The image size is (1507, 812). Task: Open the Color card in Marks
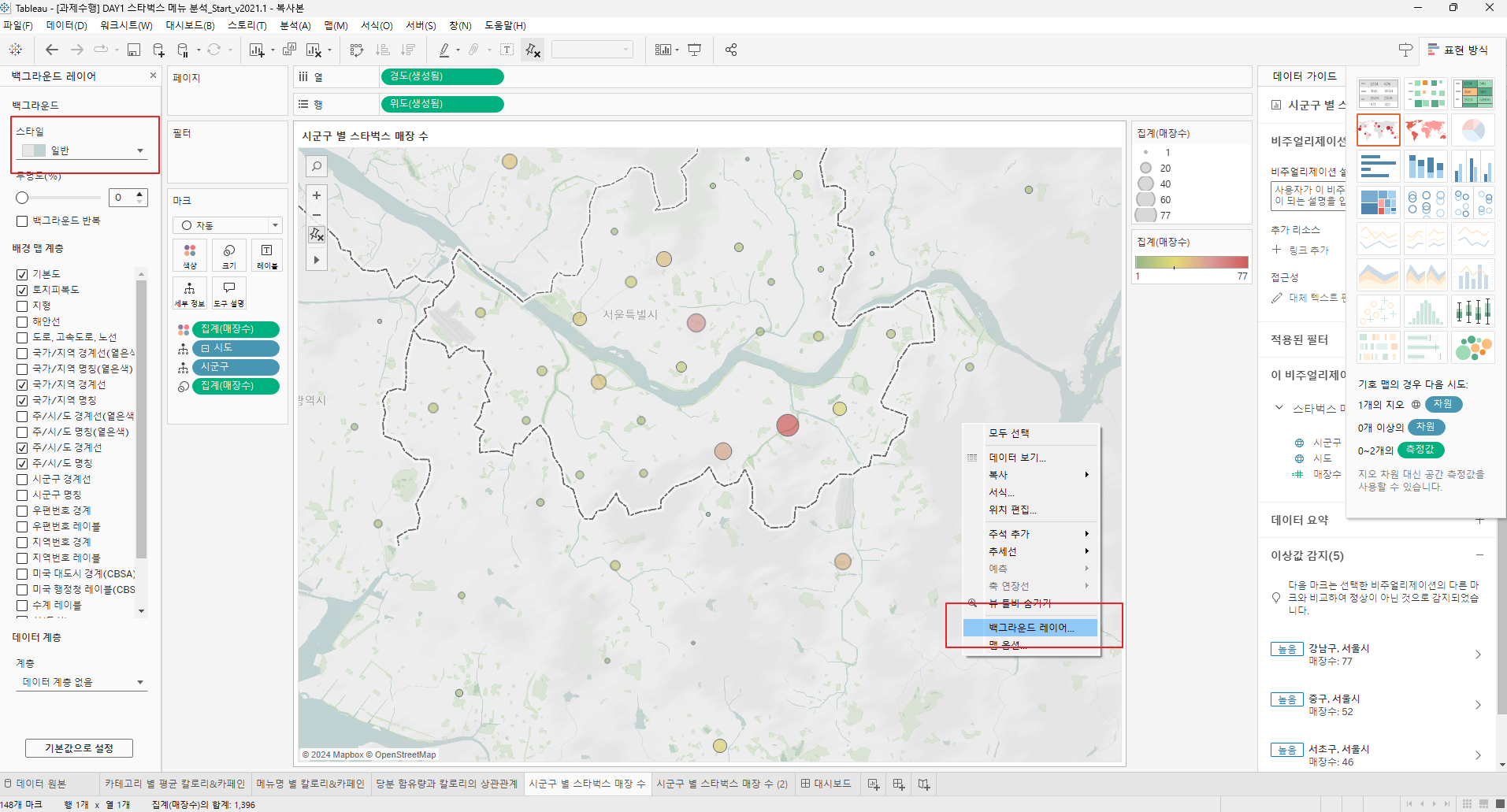[190, 256]
